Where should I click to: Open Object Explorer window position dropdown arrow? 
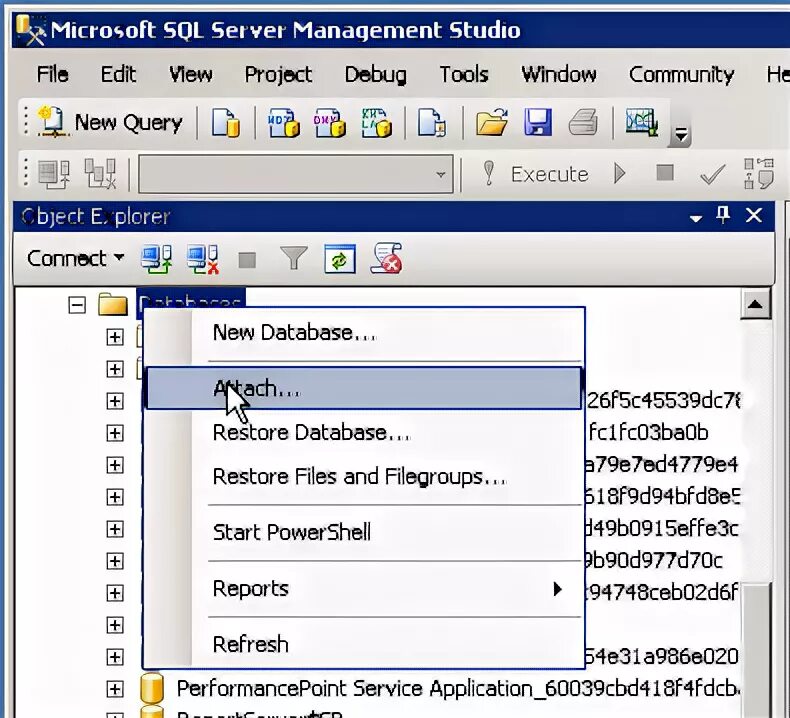pos(696,218)
